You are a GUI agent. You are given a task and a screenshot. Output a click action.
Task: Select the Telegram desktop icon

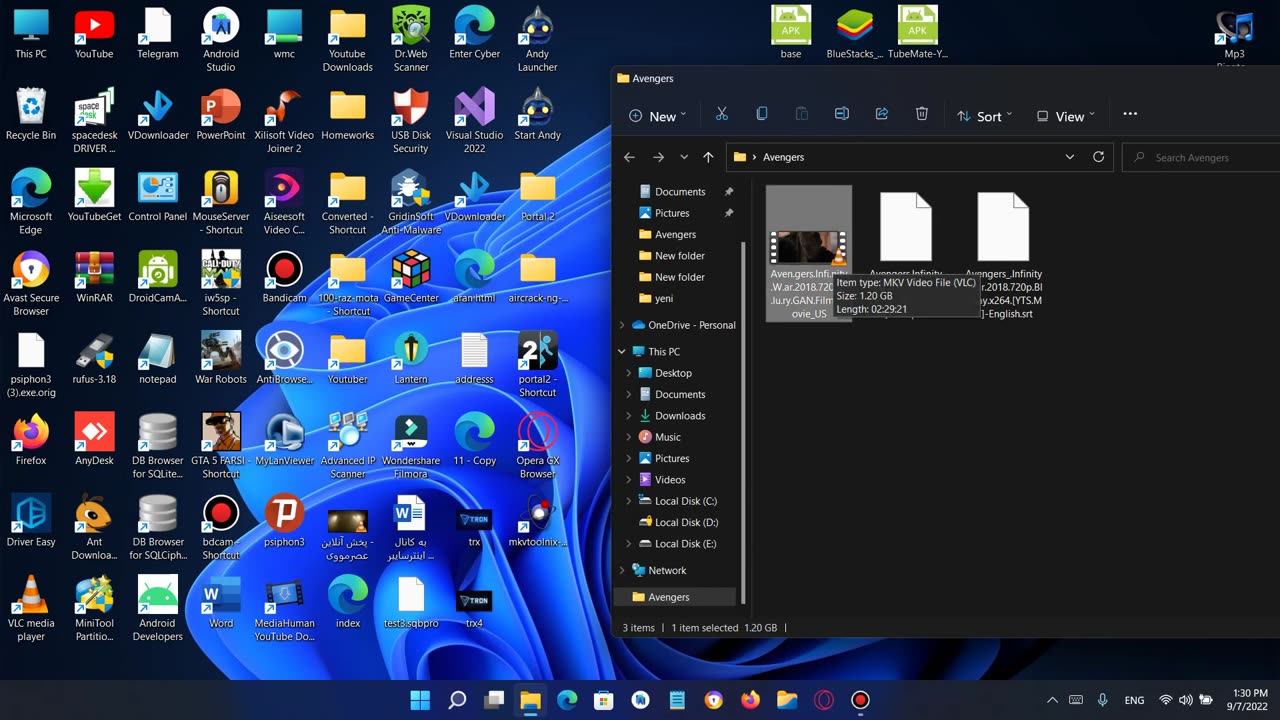158,33
